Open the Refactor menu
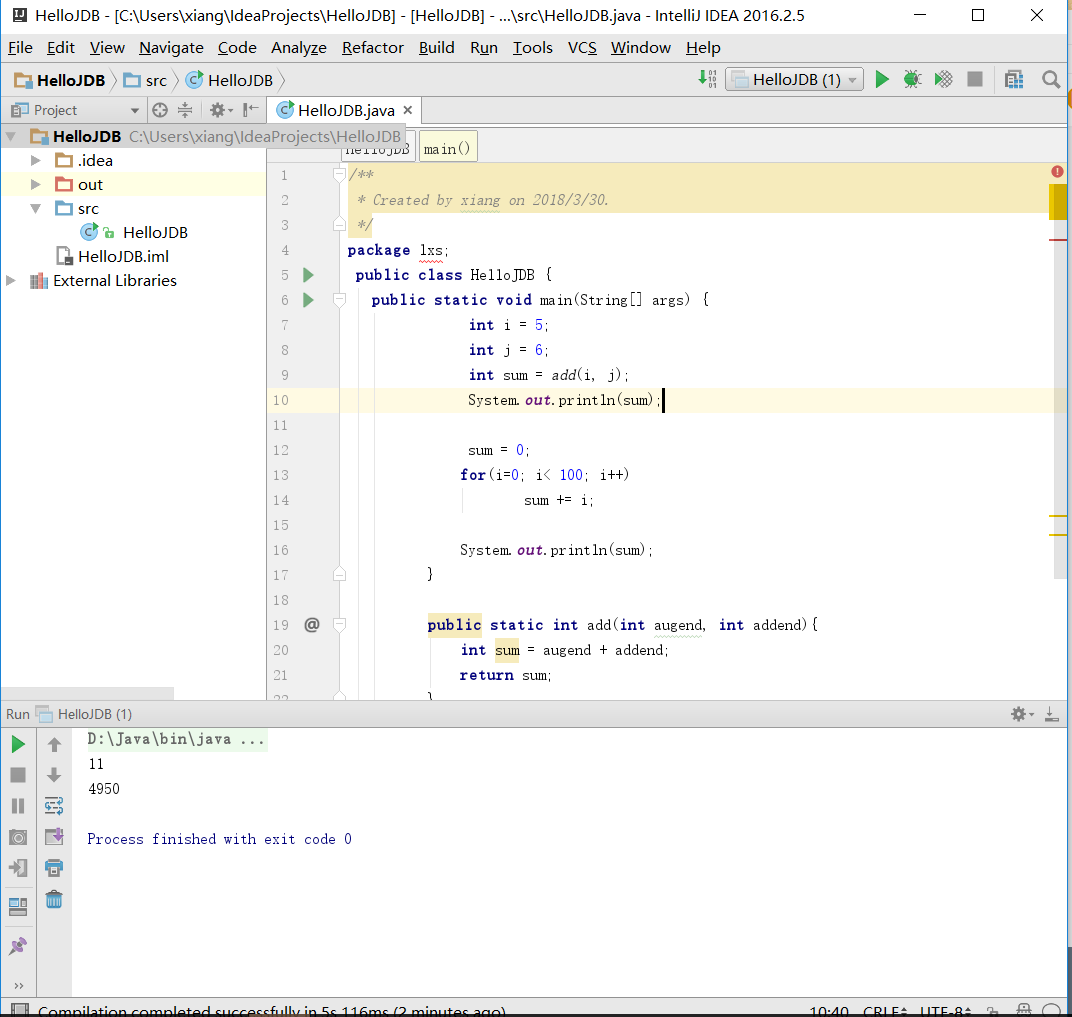Screen dimensions: 1072x1017 click(x=373, y=48)
